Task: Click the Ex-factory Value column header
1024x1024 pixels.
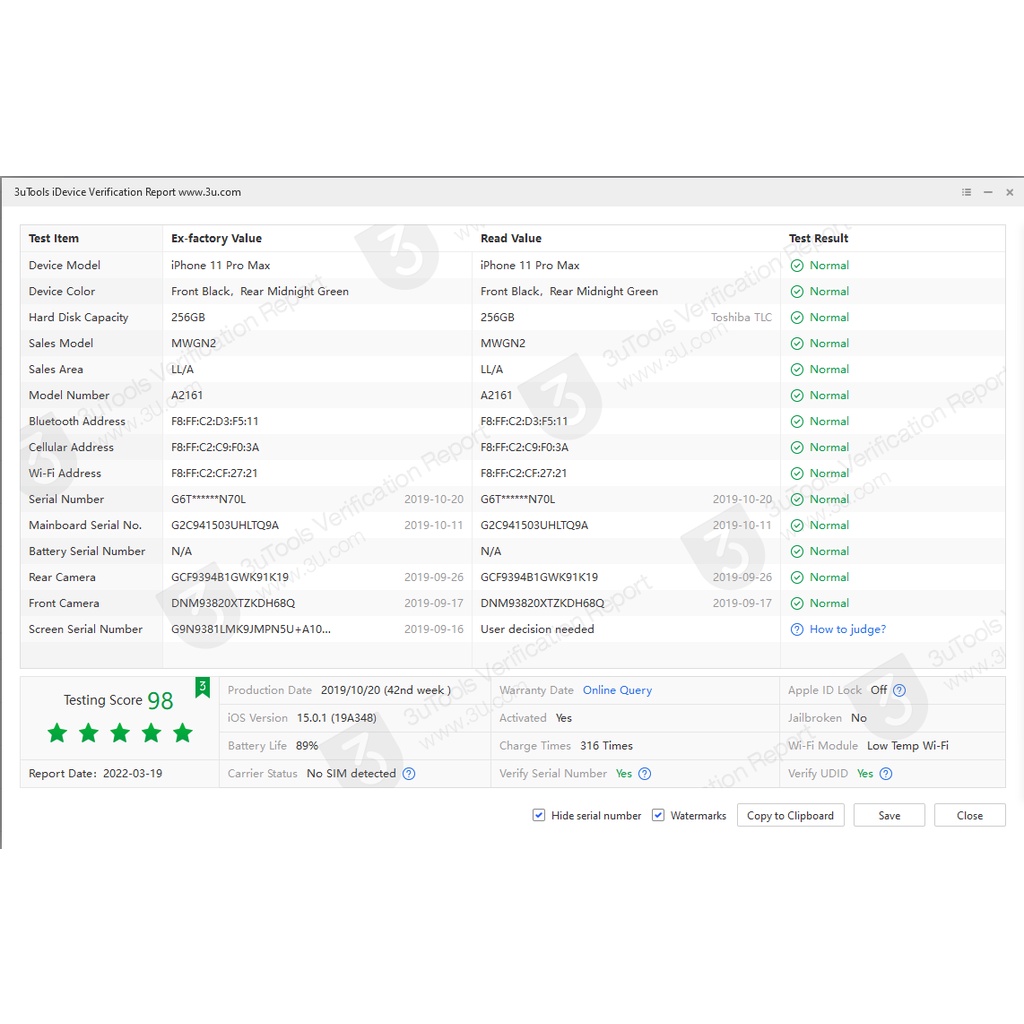Action: pyautogui.click(x=216, y=239)
